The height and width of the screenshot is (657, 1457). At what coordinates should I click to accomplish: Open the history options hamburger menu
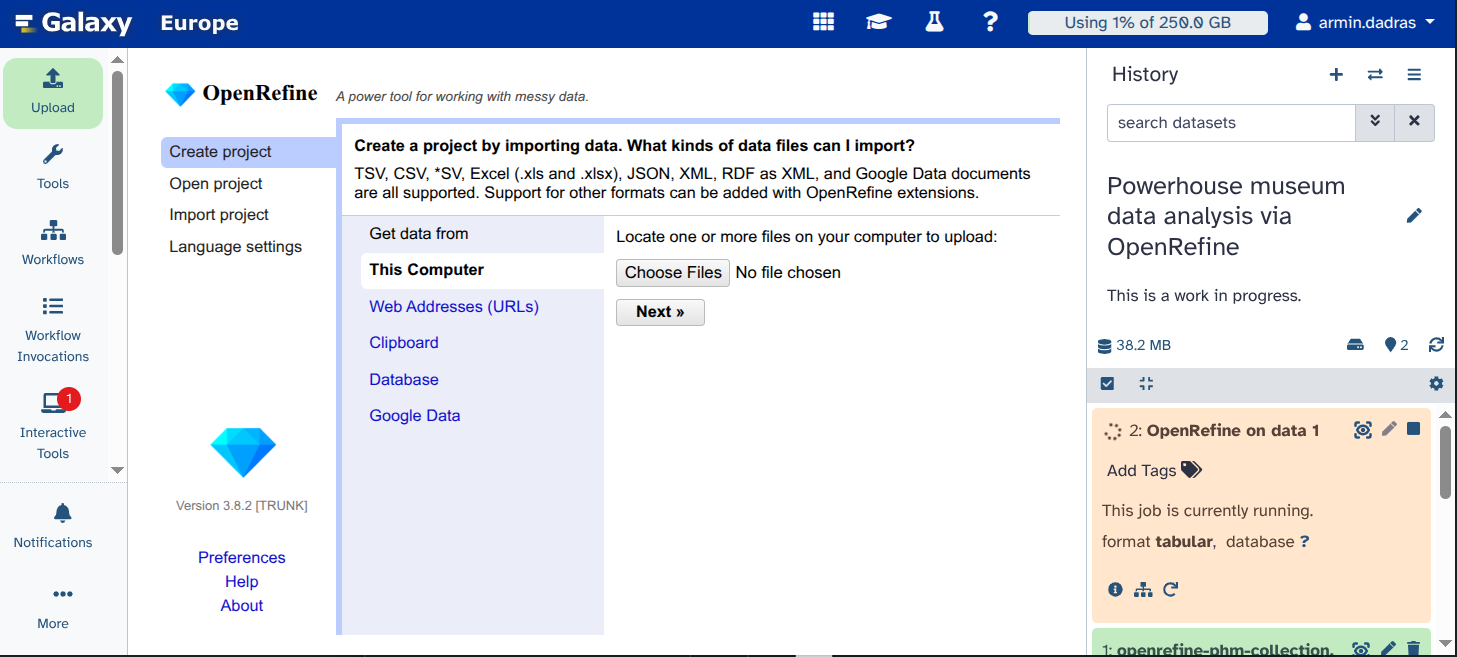(1414, 75)
